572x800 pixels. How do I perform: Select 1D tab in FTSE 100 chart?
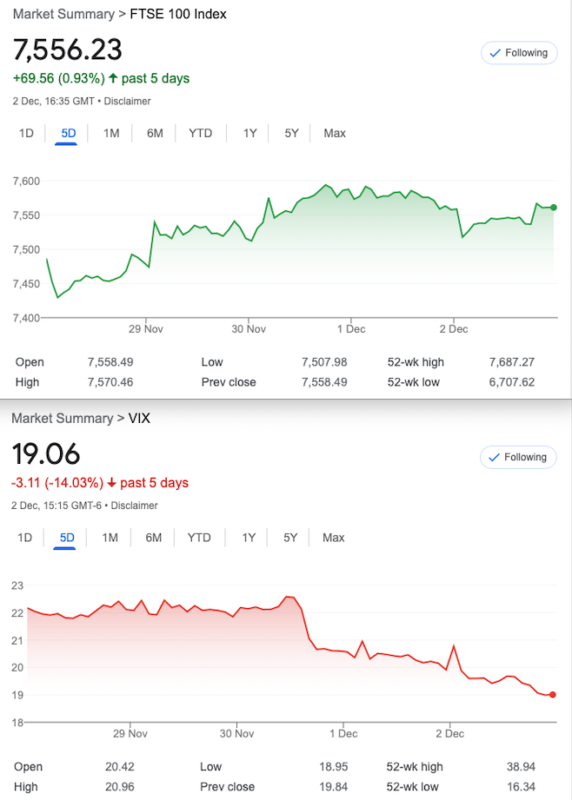(x=26, y=133)
